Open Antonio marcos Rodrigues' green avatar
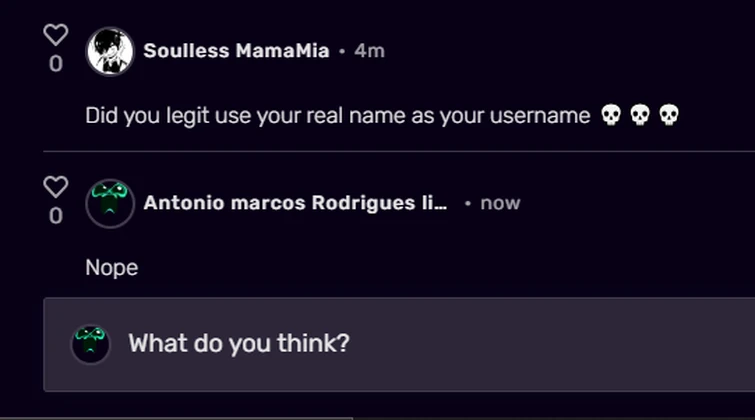The height and width of the screenshot is (420, 755). pos(110,204)
